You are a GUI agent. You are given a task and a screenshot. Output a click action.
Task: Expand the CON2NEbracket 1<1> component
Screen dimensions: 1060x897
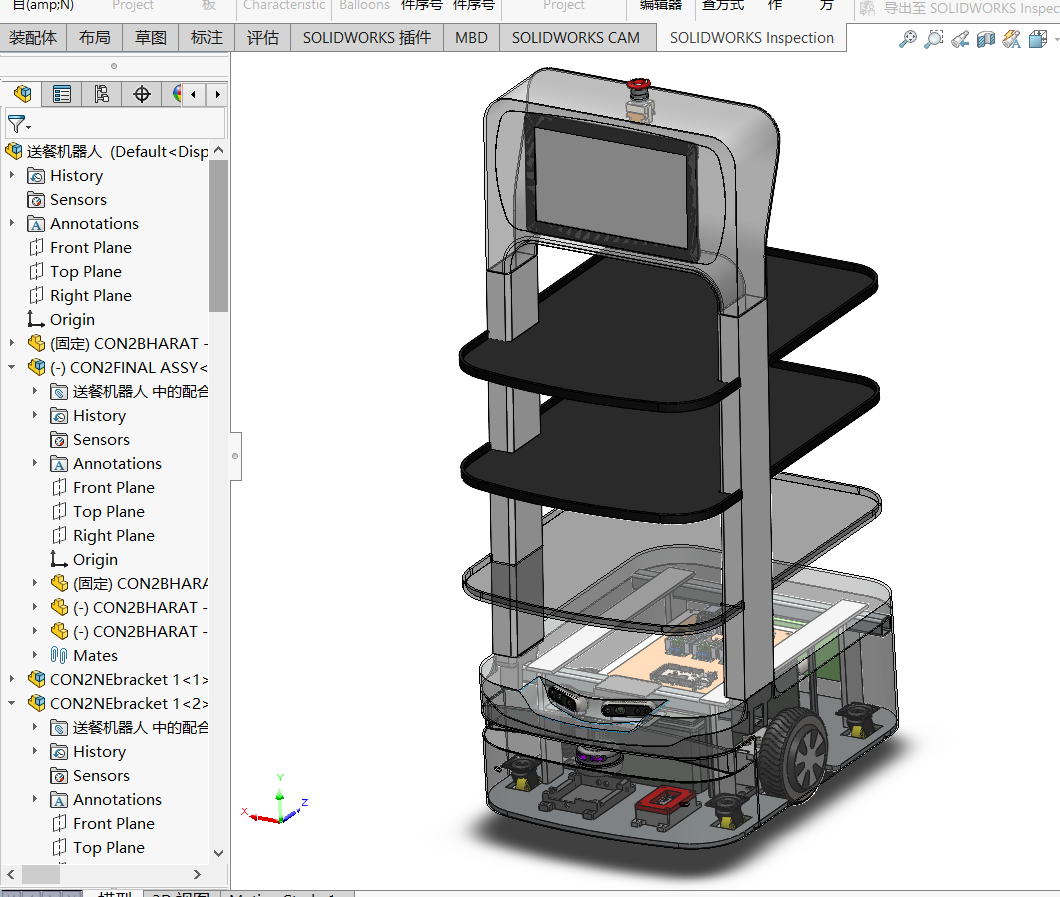coord(12,679)
